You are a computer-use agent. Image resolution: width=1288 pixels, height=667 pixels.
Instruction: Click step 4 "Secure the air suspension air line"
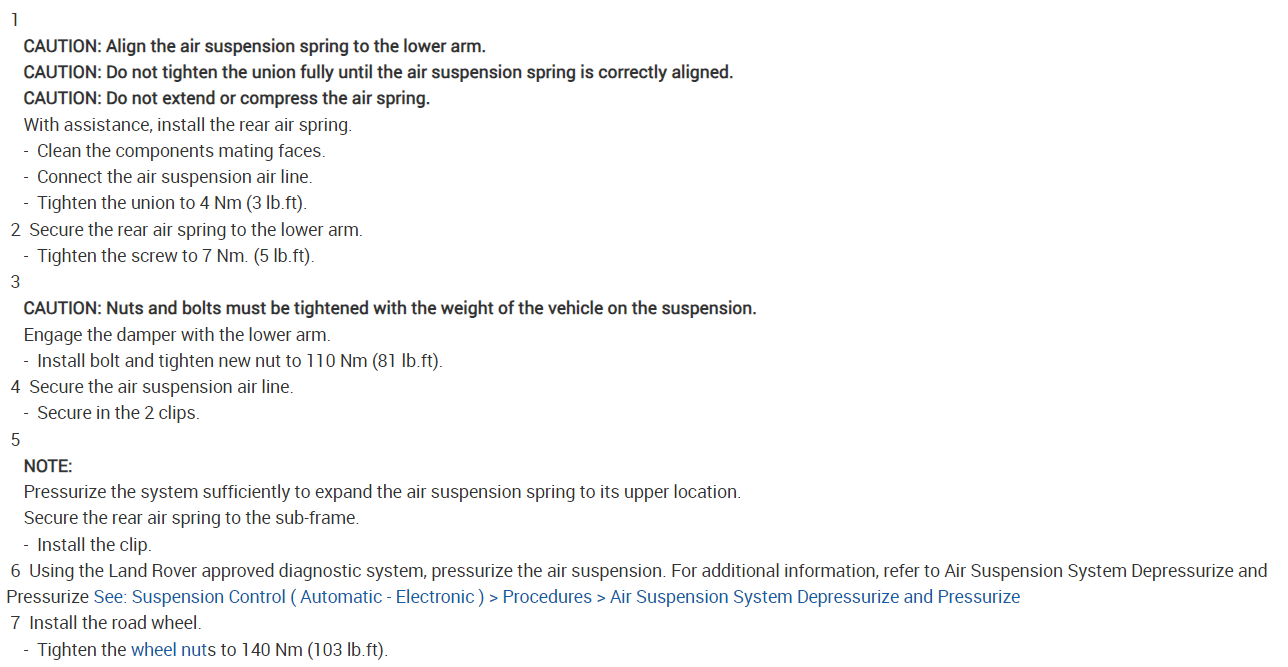(x=160, y=387)
